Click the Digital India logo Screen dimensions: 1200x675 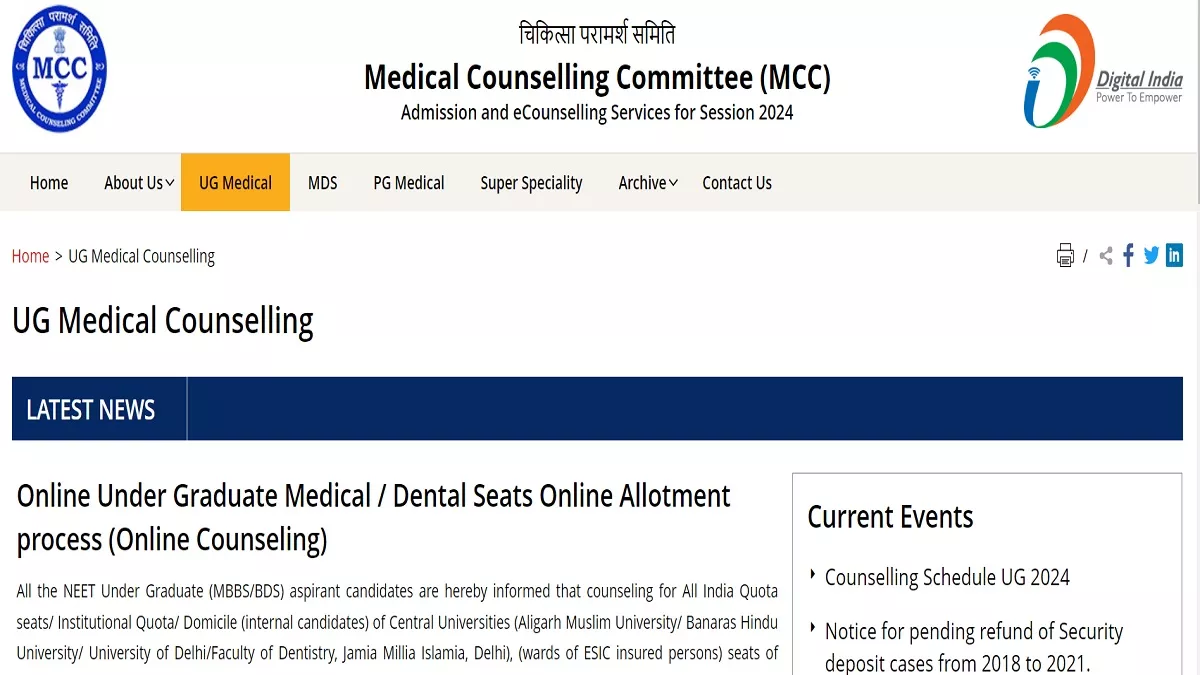1102,71
